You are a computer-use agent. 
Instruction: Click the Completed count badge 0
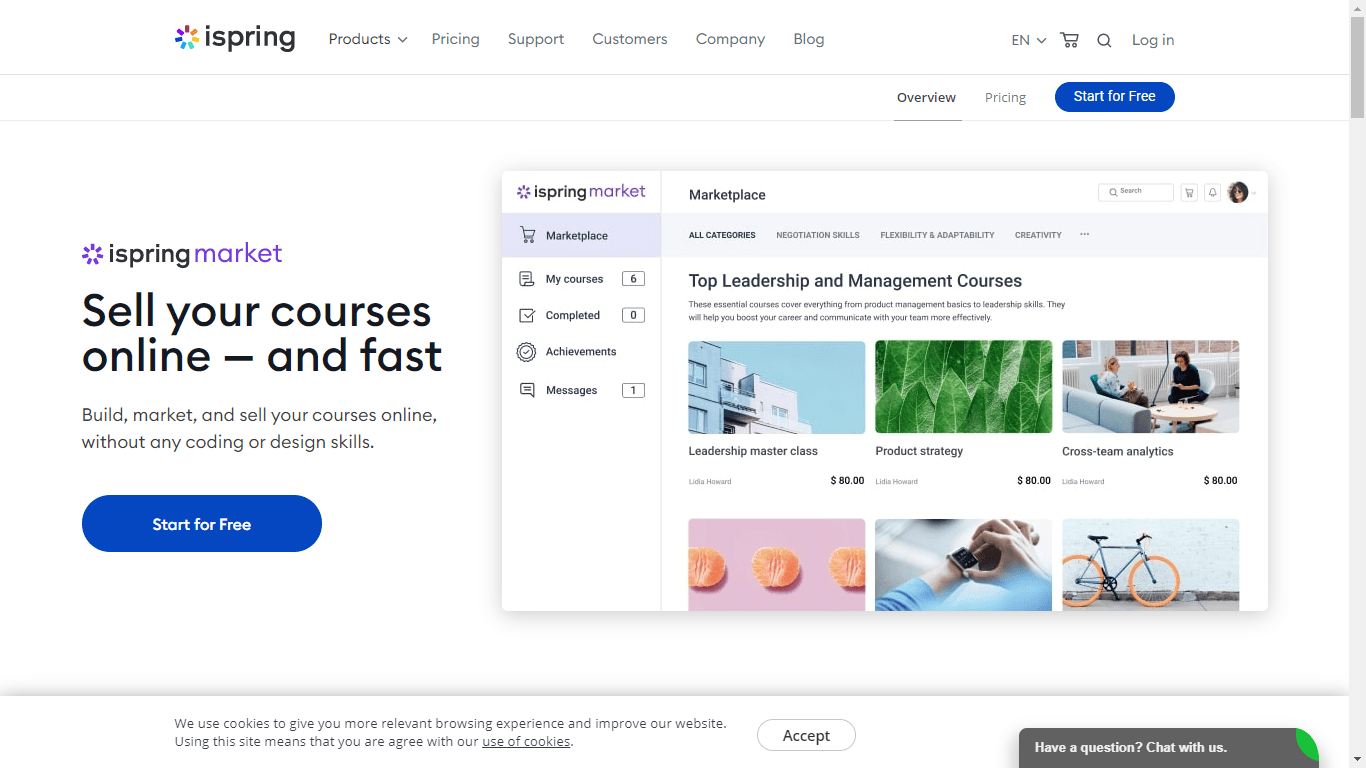(633, 315)
